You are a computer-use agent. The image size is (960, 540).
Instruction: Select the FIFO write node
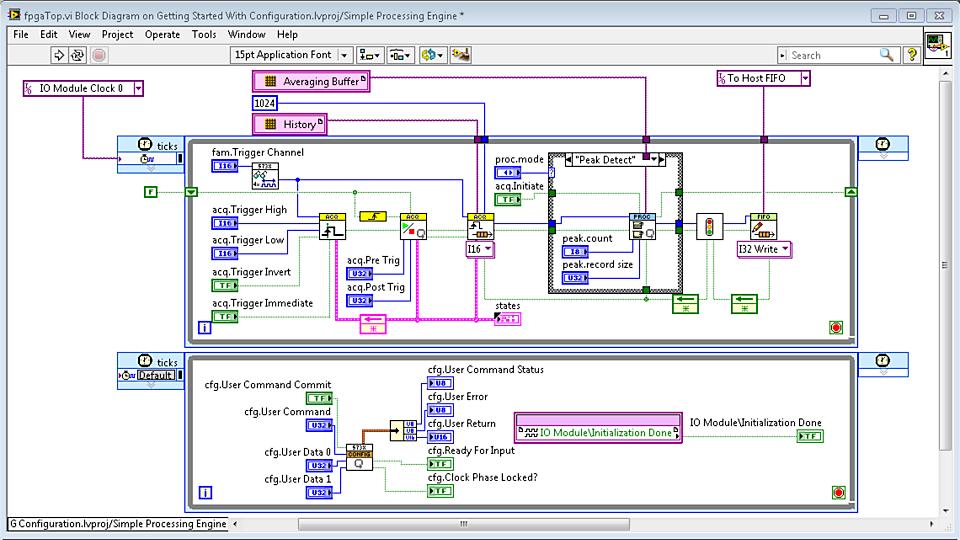click(763, 227)
